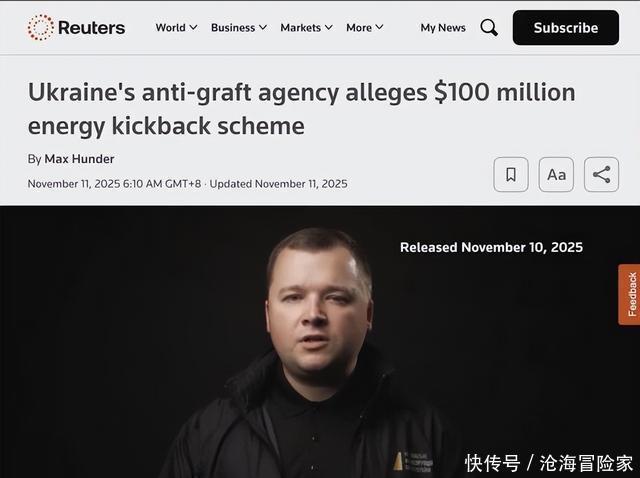Expand the World menu chevron
Screen dimensions: 640x478
pos(193,27)
